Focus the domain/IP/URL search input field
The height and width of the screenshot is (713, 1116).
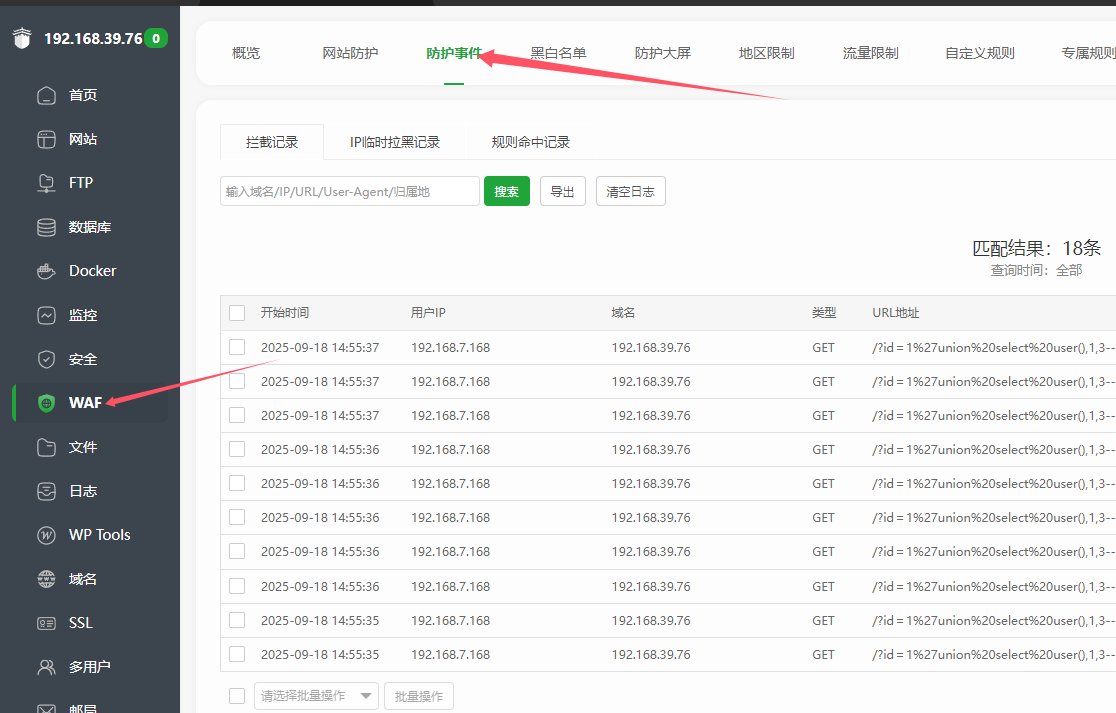pos(349,191)
